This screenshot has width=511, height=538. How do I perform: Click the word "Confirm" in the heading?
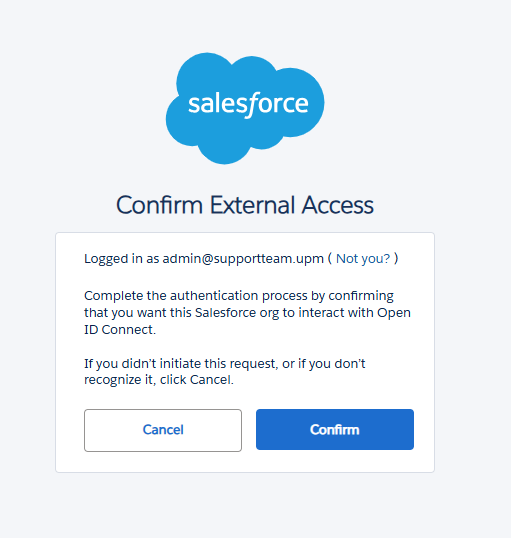coord(159,205)
